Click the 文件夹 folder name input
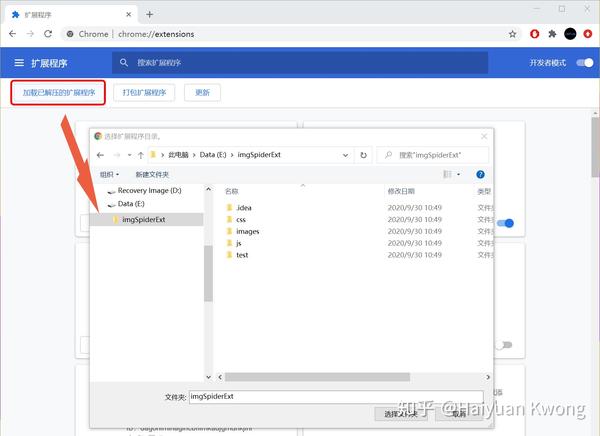This screenshot has width=600, height=436. [336, 397]
